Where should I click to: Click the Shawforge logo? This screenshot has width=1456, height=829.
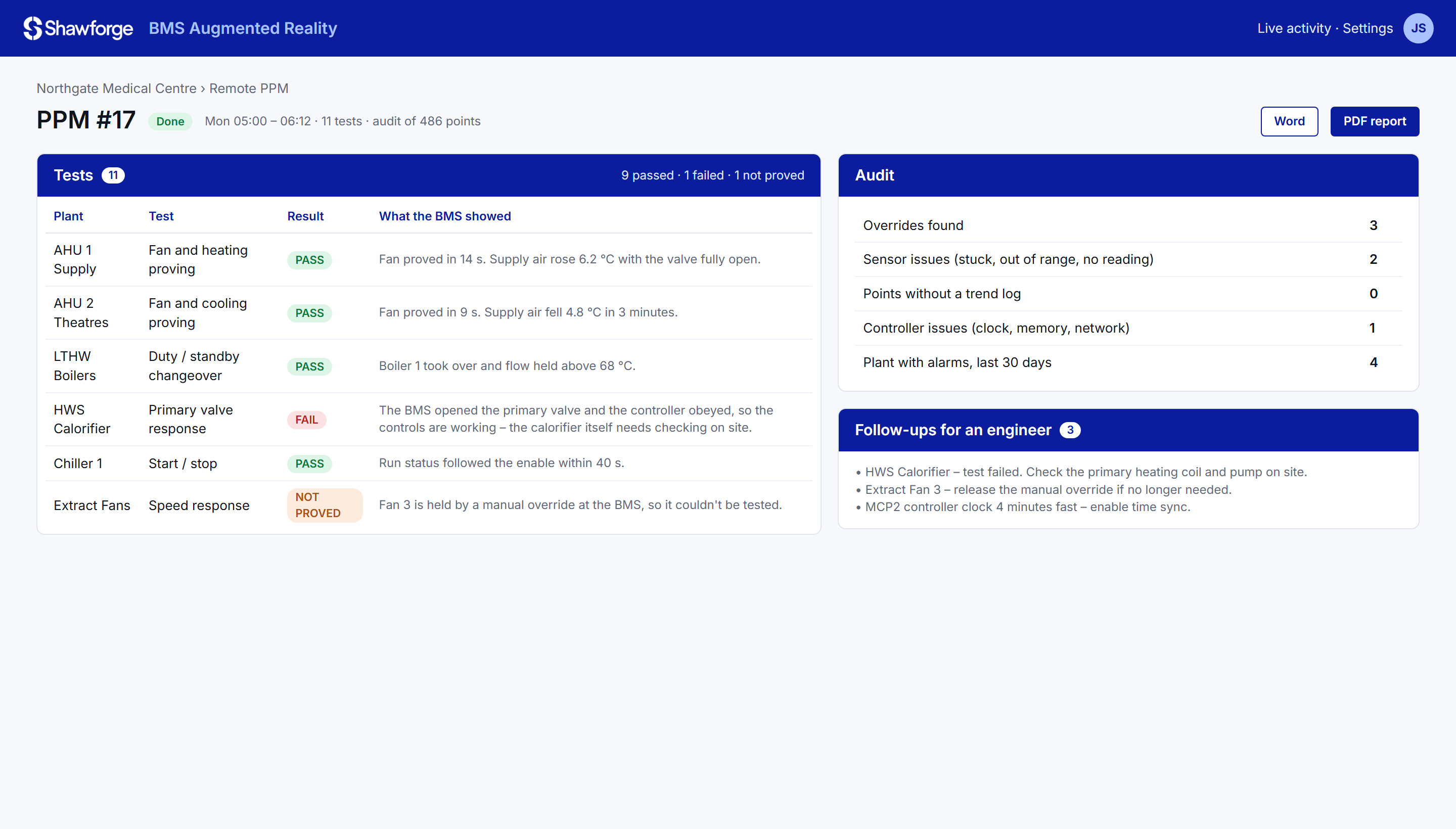click(78, 28)
